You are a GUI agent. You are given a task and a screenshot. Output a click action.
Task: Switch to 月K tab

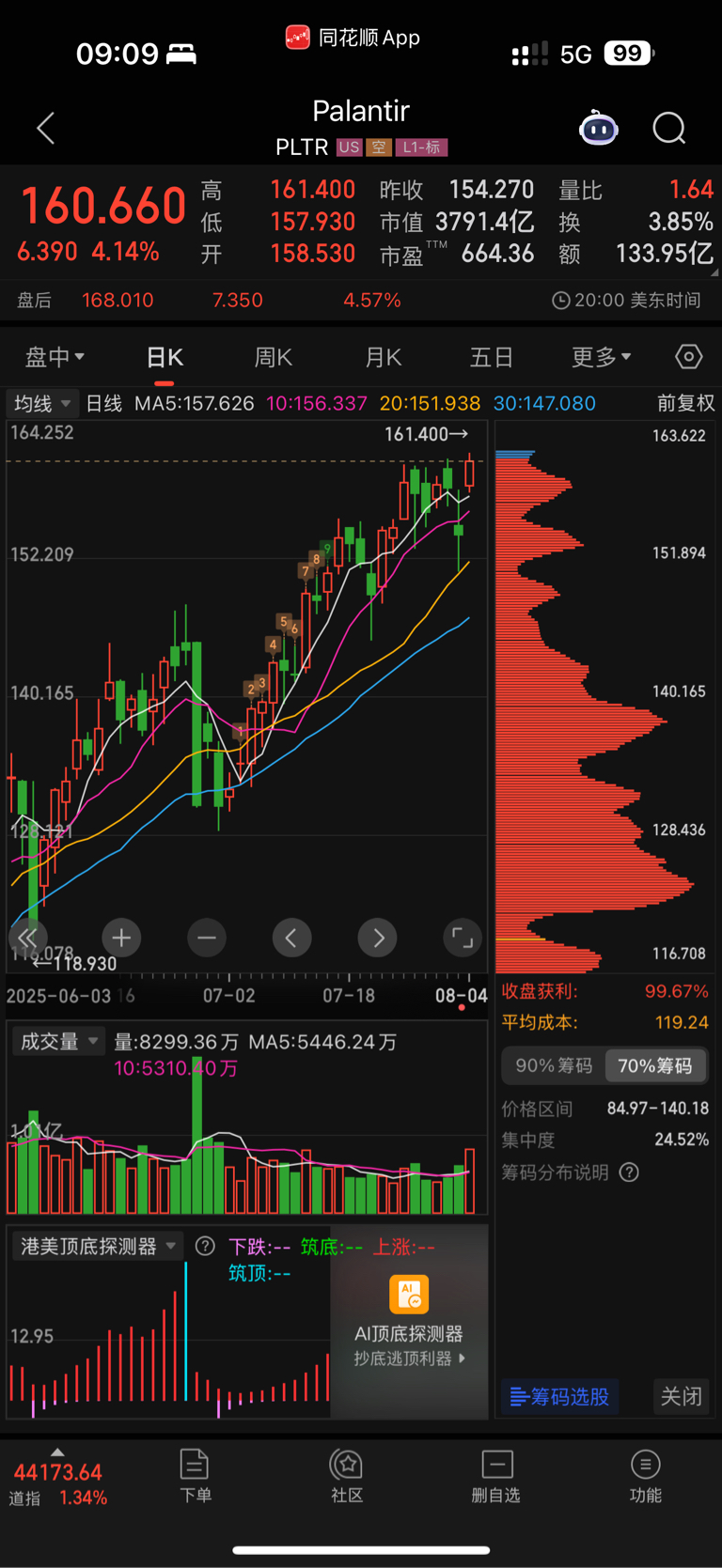tap(383, 357)
